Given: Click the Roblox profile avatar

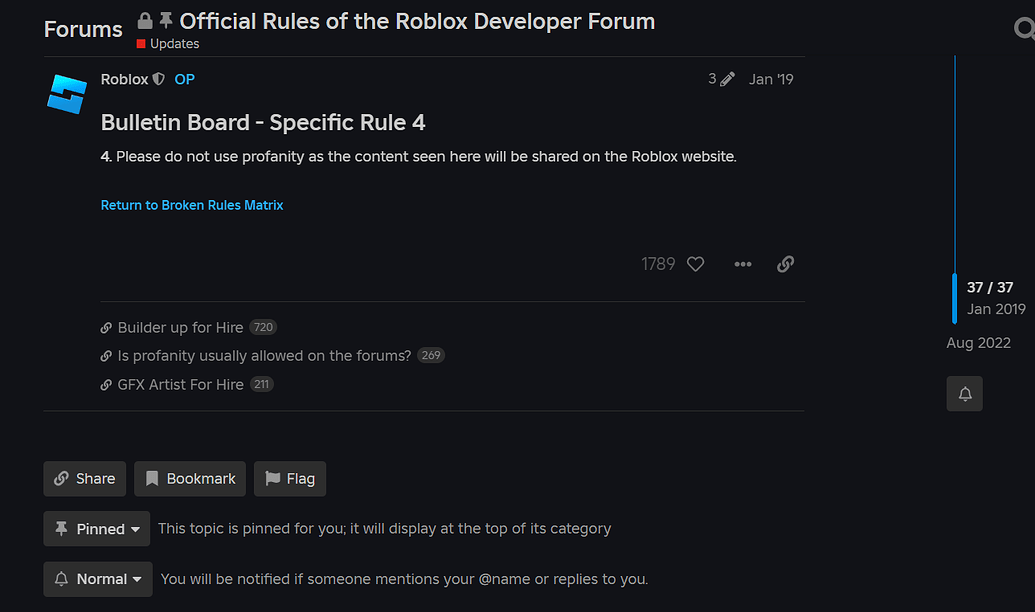Looking at the screenshot, I should (x=66, y=93).
